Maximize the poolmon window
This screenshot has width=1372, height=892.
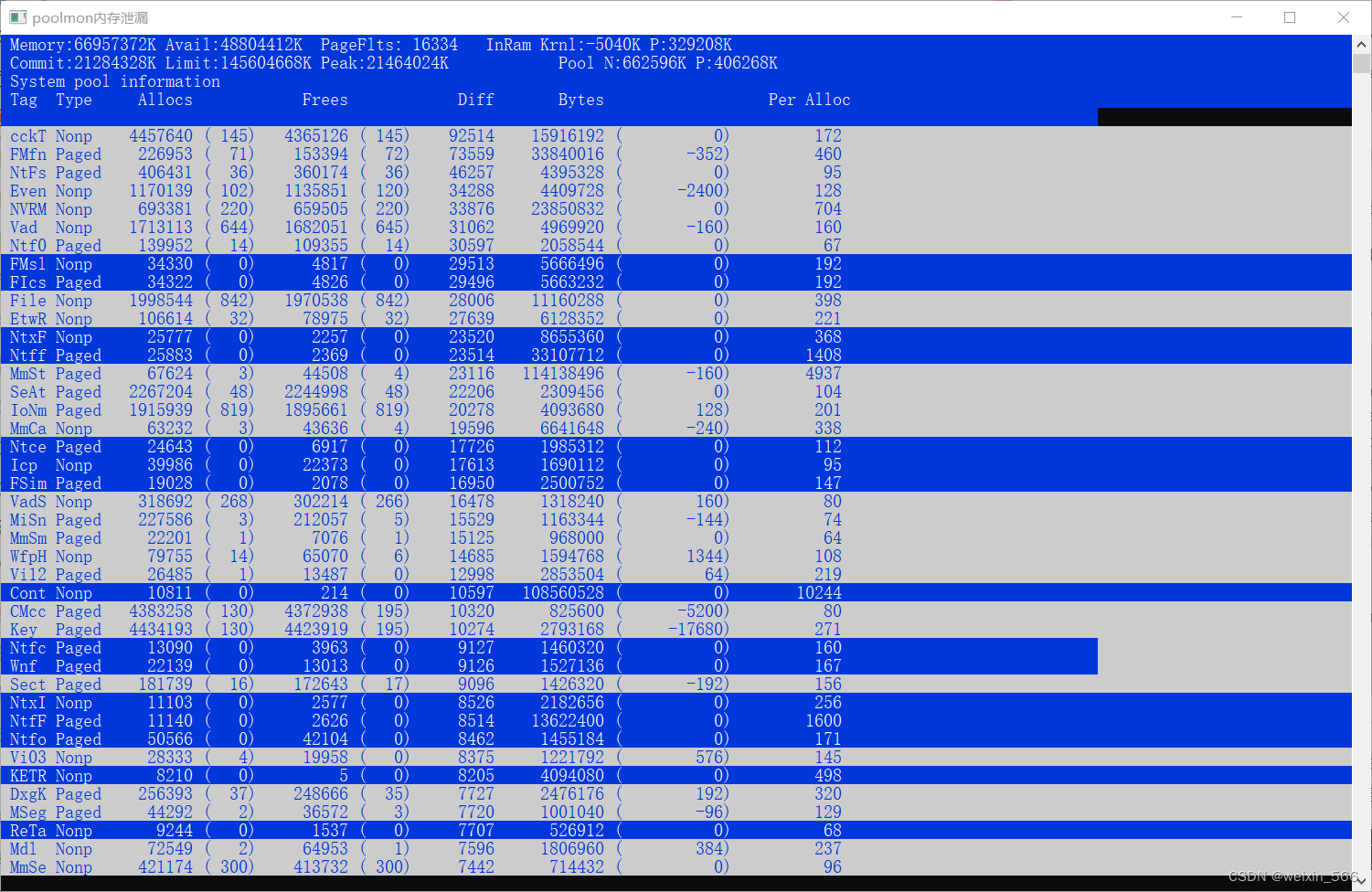coord(1290,17)
